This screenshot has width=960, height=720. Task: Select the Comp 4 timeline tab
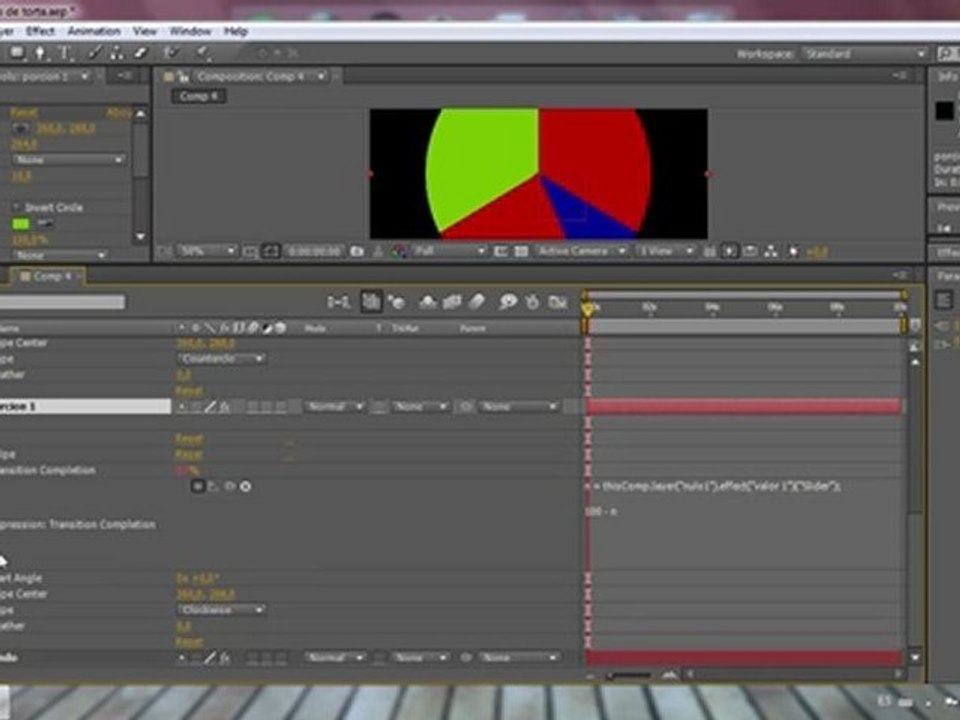point(48,277)
